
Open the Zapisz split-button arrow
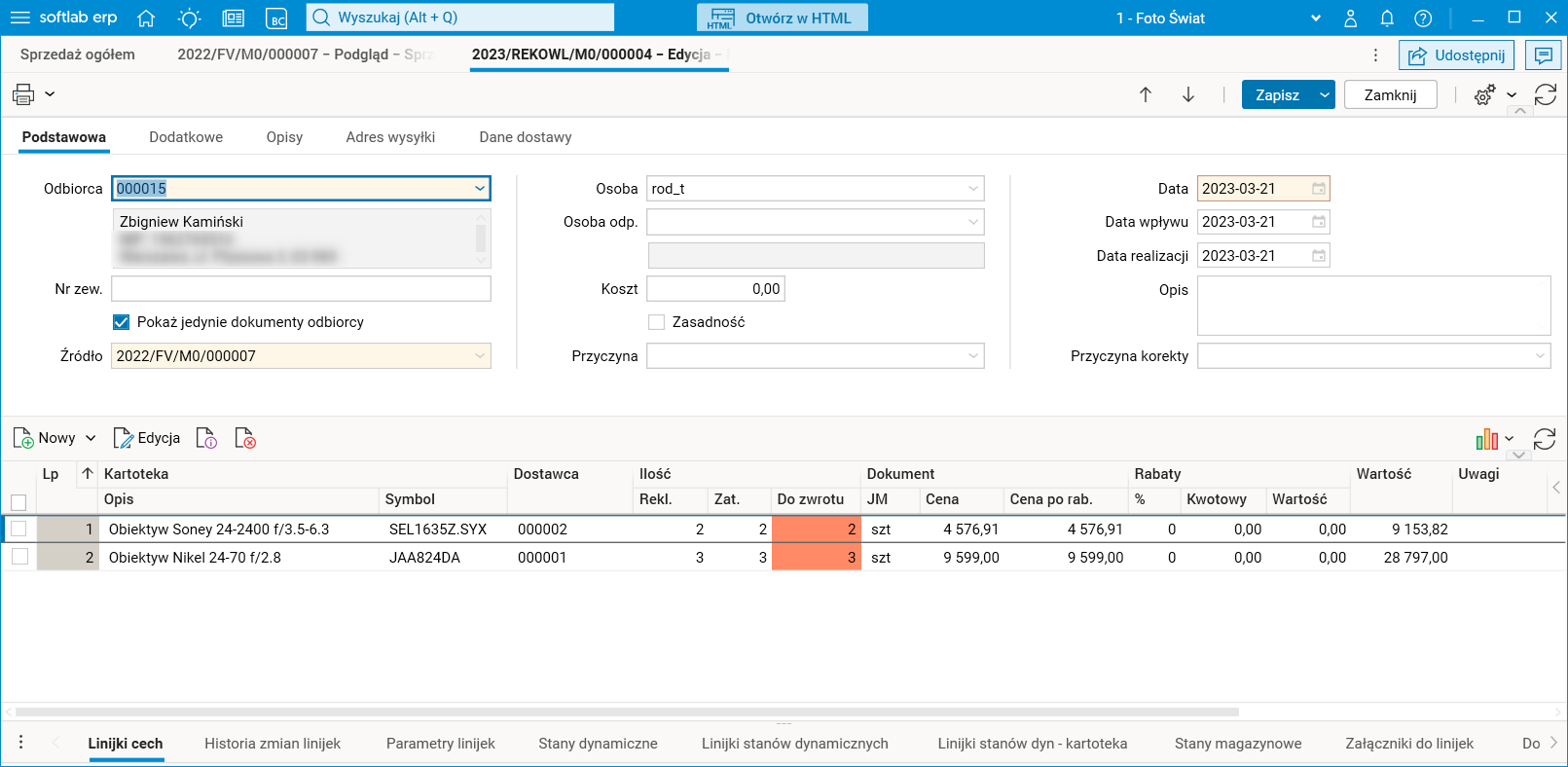[x=1325, y=94]
